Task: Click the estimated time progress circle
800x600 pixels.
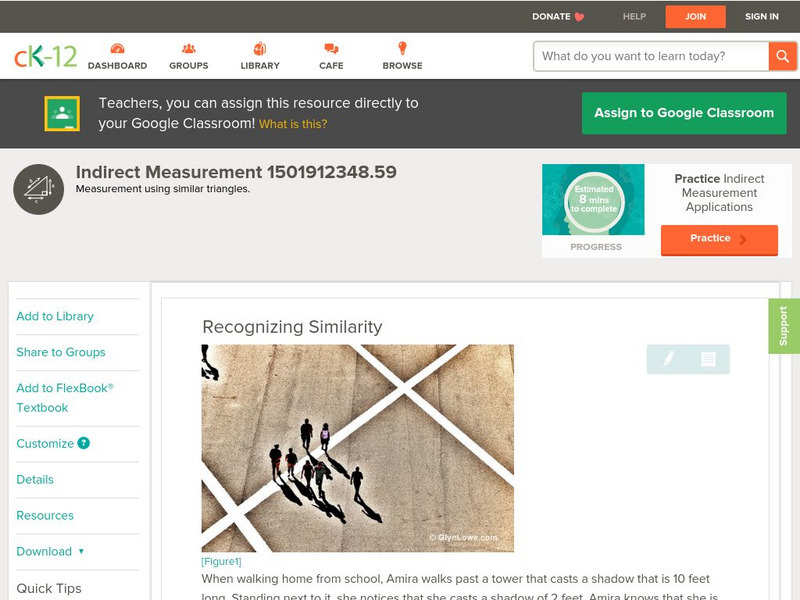Action: 594,200
